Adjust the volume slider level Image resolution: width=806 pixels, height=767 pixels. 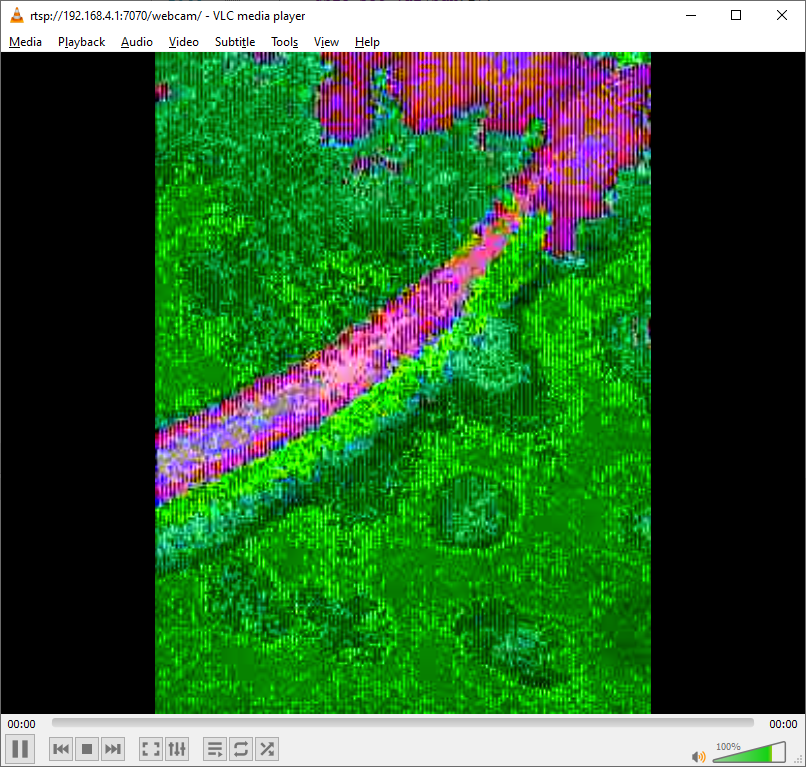[x=748, y=753]
